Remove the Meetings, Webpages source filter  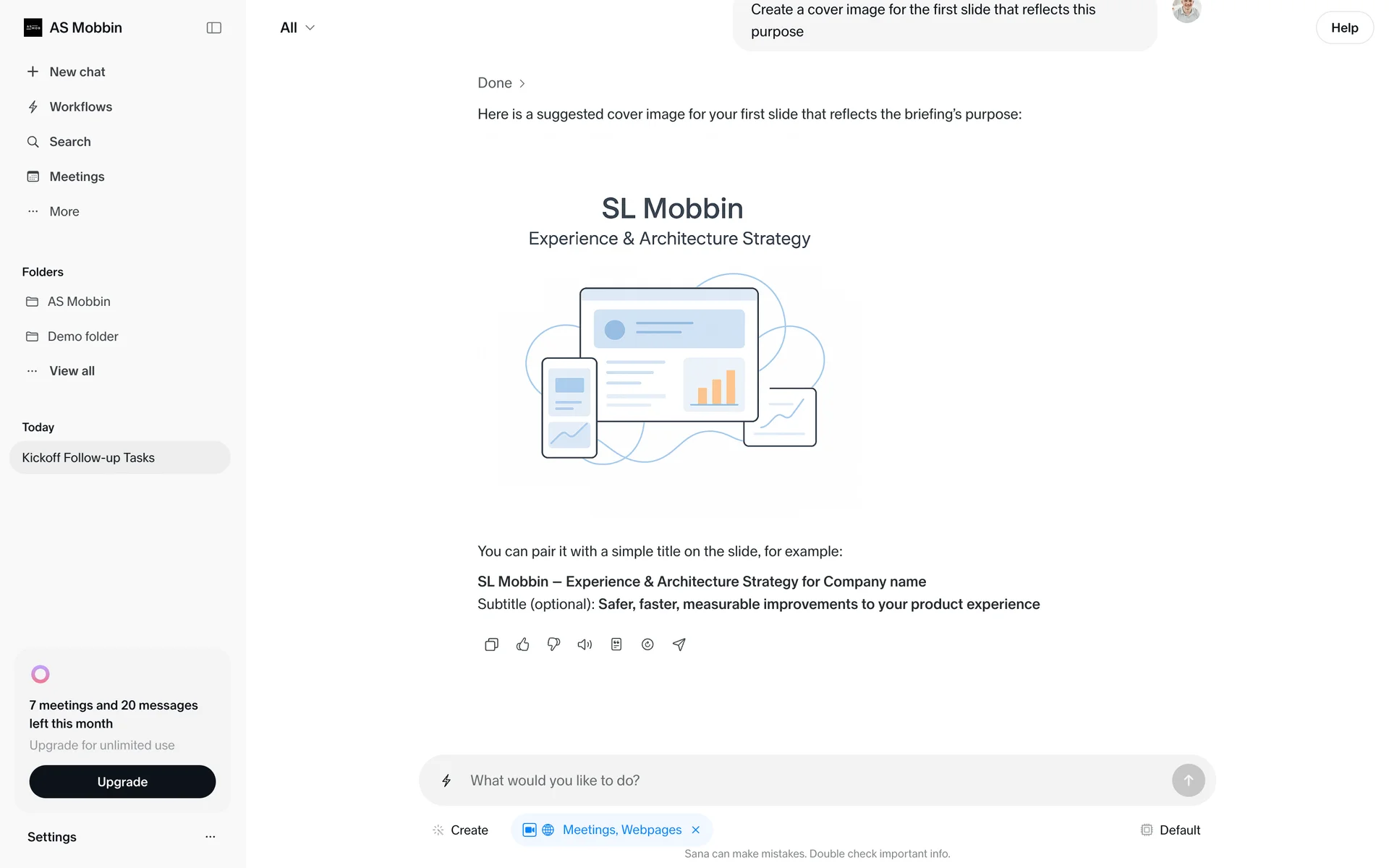pyautogui.click(x=696, y=830)
